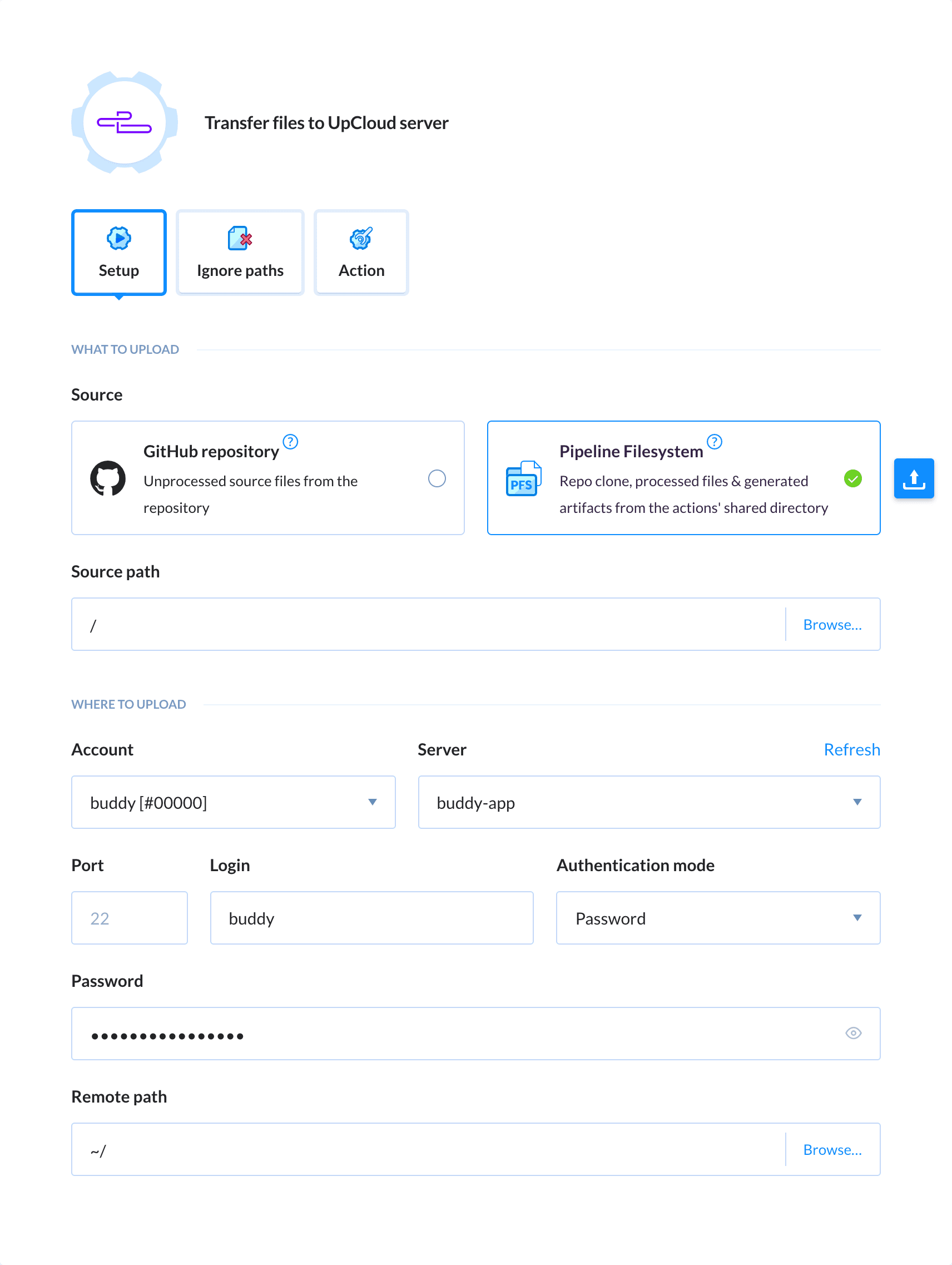Open the Pipeline Filesystem help tooltip
This screenshot has width=952, height=1265.
714,442
